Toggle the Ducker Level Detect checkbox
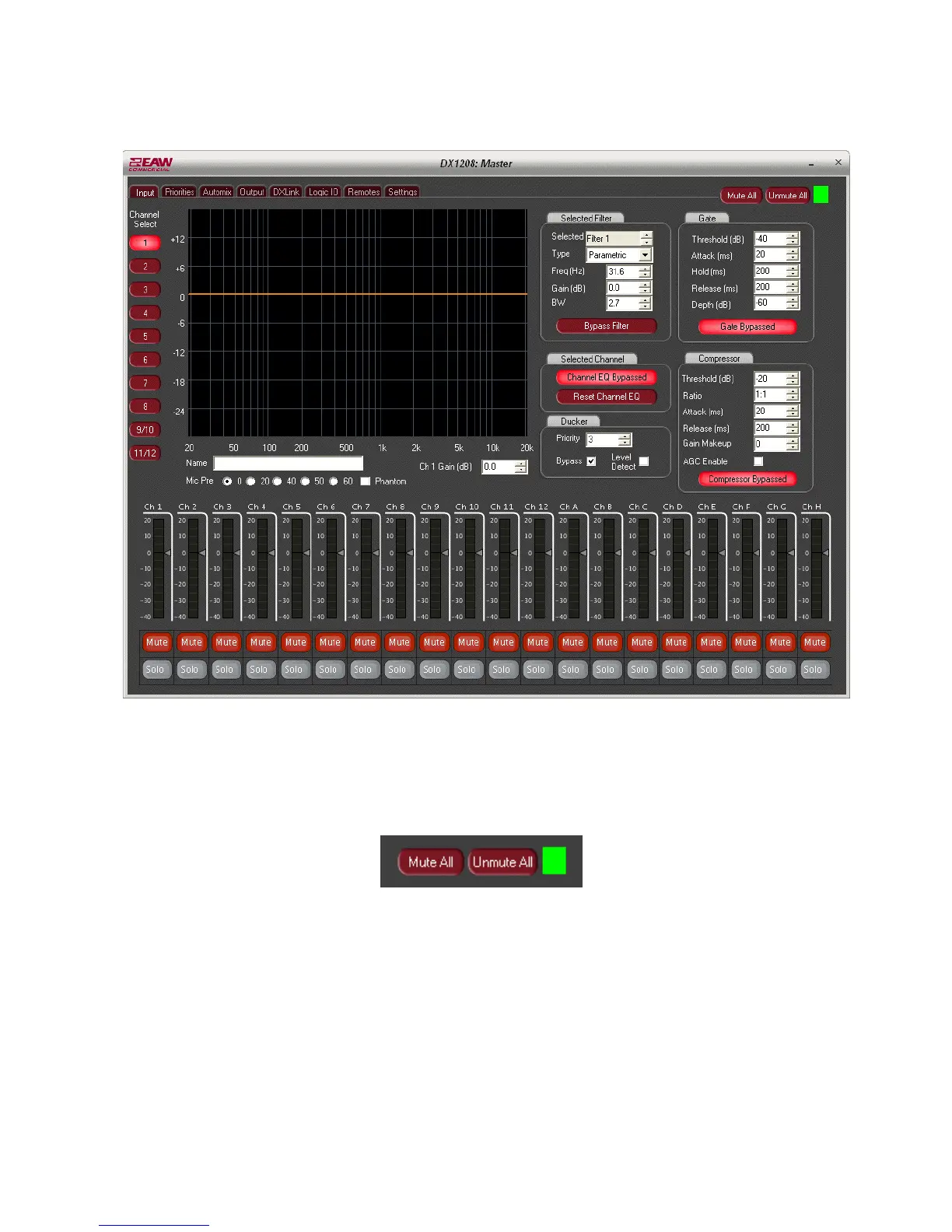Screen dimensions: 952x1232 [644, 461]
